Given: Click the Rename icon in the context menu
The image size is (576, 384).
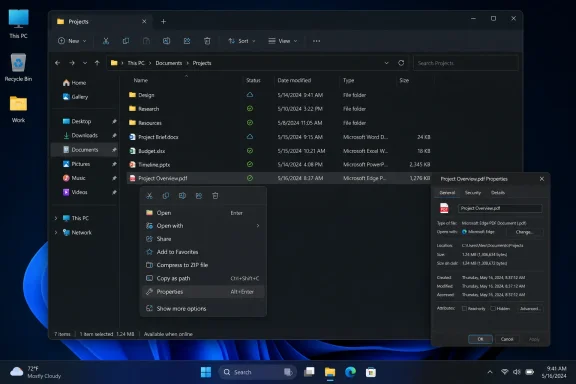Looking at the screenshot, I should pyautogui.click(x=182, y=196).
